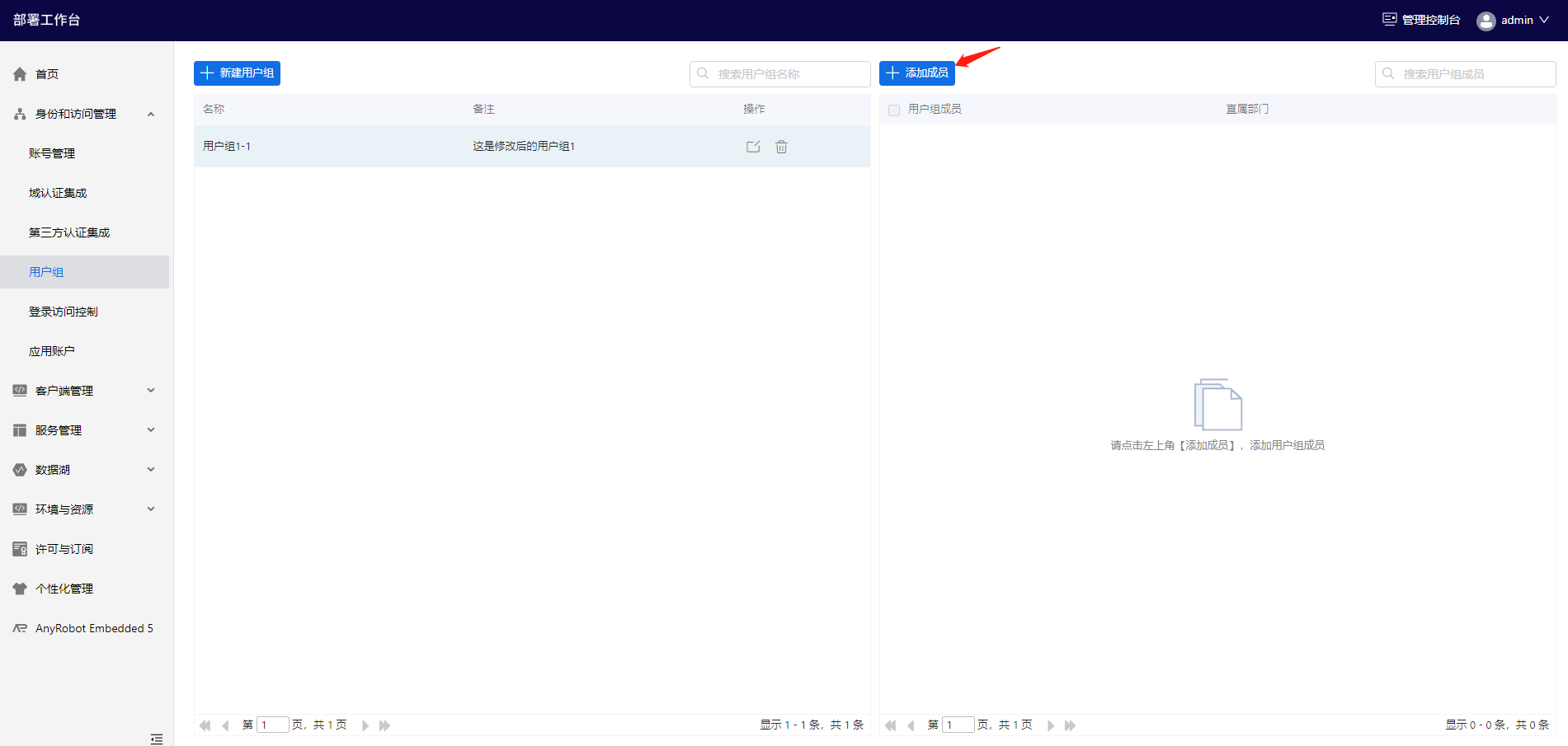1568x746 pixels.
Task: Click the edit icon for 用户组1-1
Action: pos(753,147)
